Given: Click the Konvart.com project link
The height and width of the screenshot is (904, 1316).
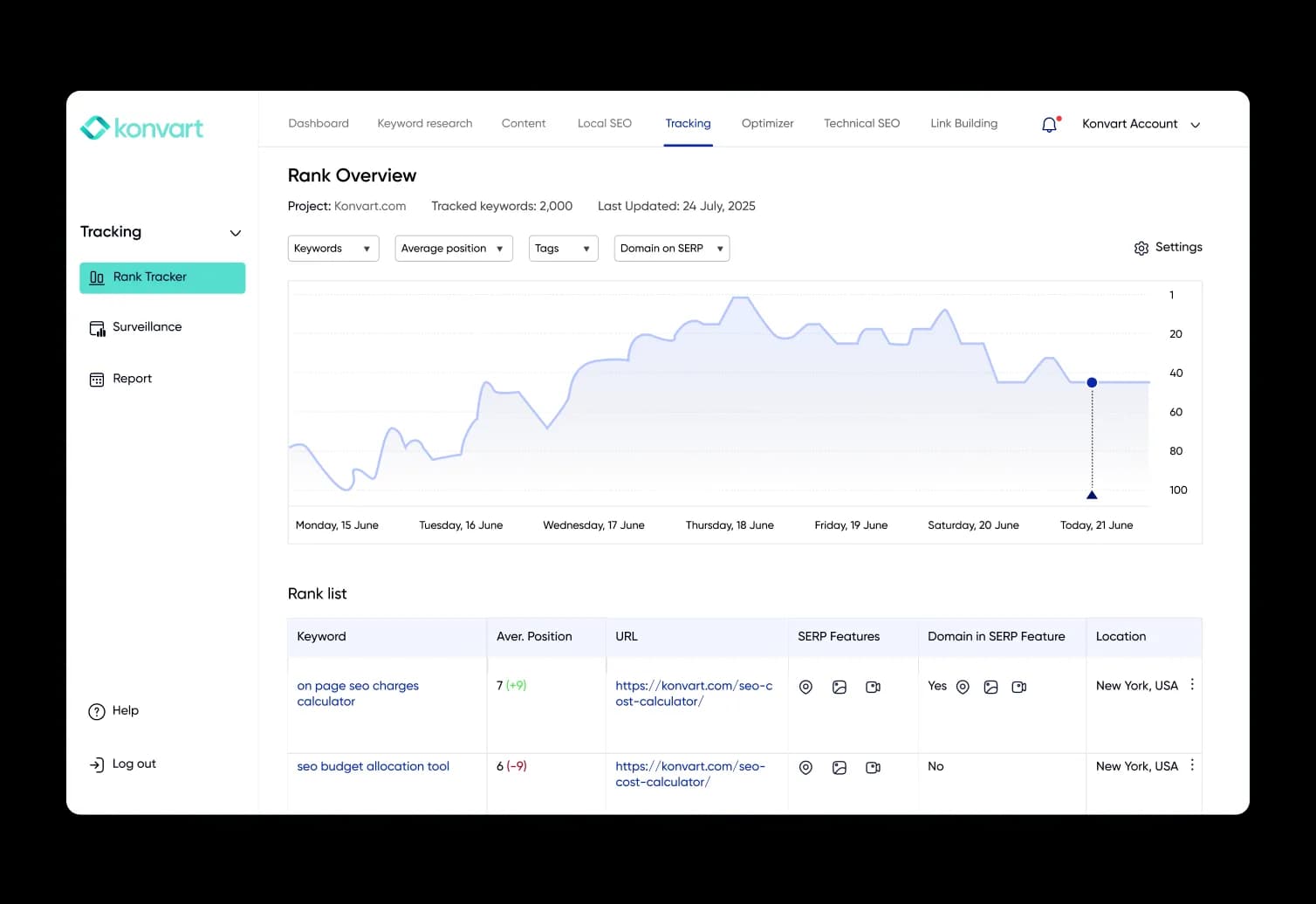Looking at the screenshot, I should [370, 207].
